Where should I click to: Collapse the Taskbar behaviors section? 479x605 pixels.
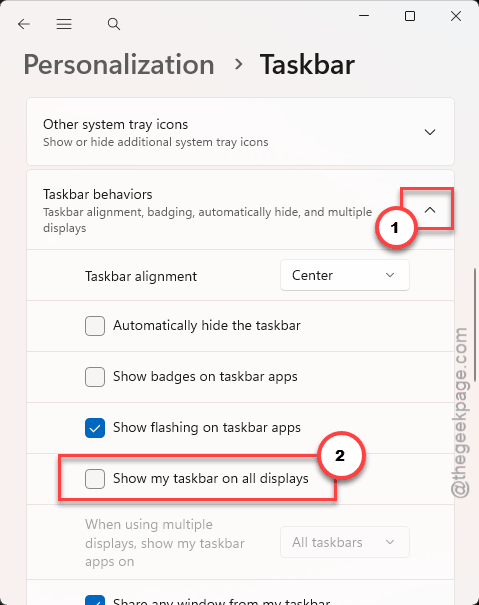pyautogui.click(x=430, y=210)
